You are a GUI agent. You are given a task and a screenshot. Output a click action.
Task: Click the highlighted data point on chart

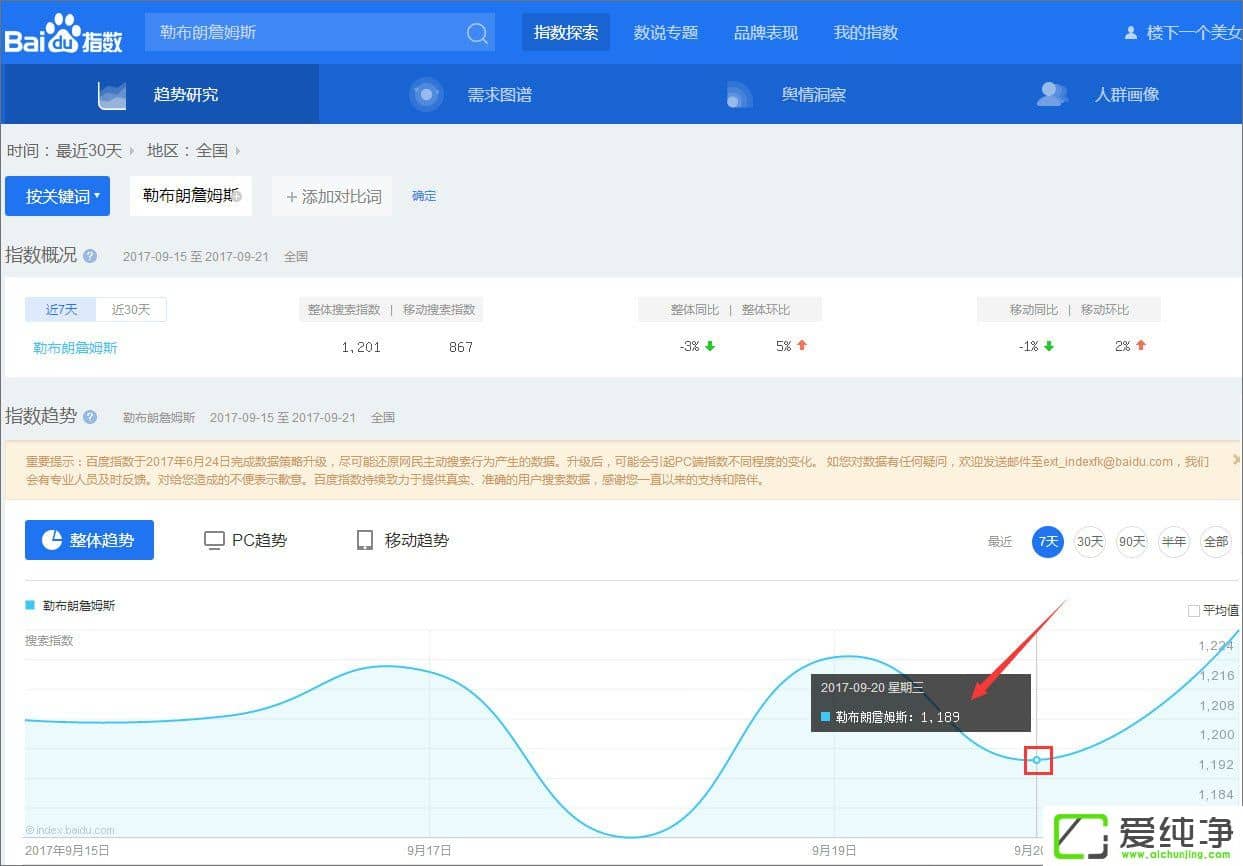pos(1037,760)
